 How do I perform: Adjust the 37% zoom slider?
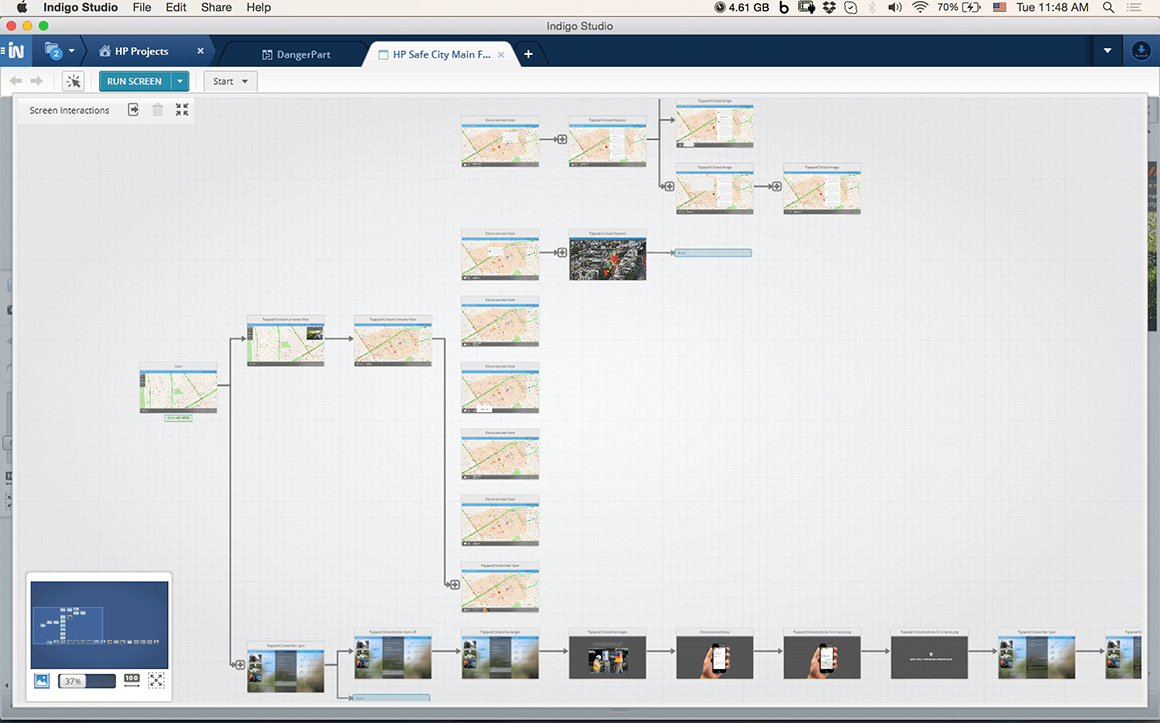[87, 680]
